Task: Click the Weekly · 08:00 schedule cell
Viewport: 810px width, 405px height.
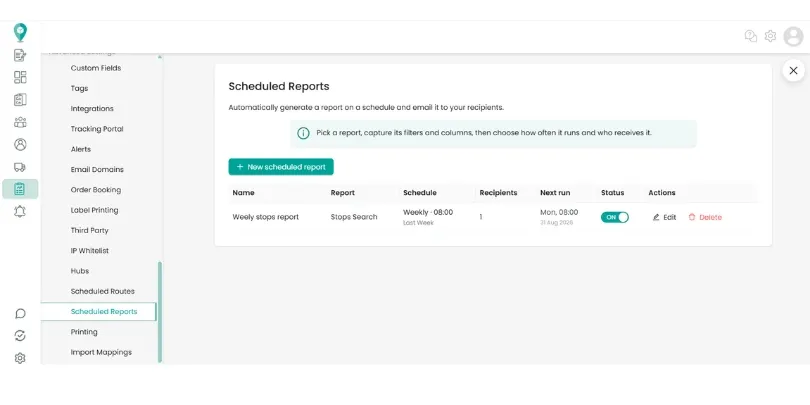Action: 428,212
